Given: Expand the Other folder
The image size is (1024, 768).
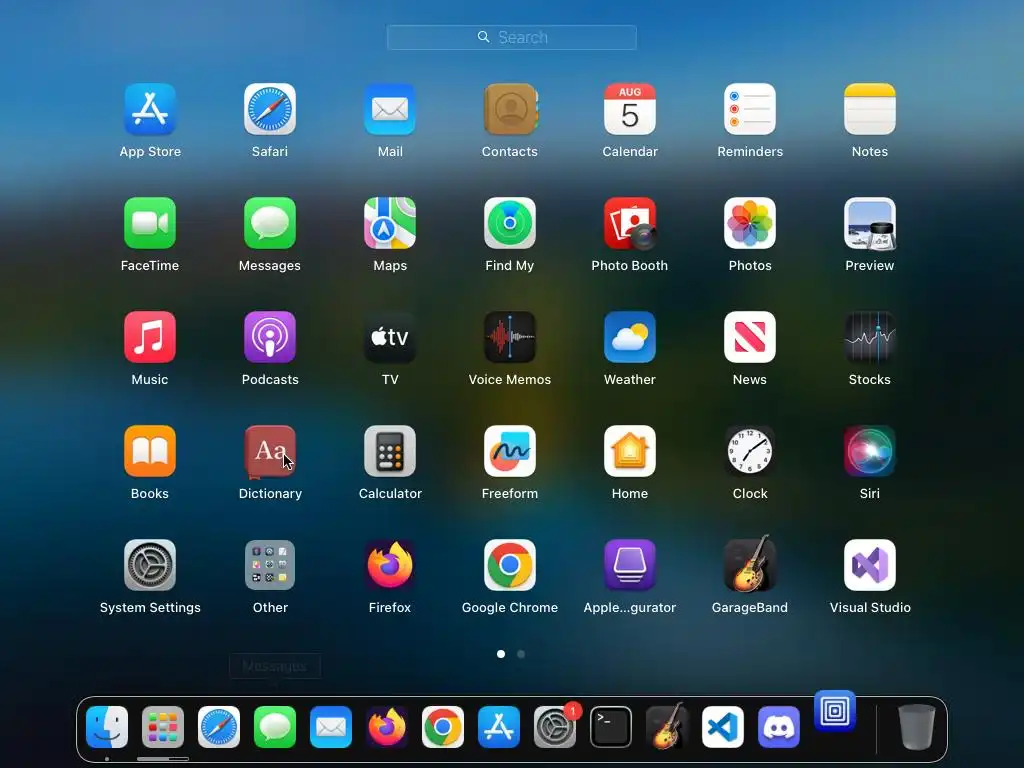Looking at the screenshot, I should pos(270,565).
